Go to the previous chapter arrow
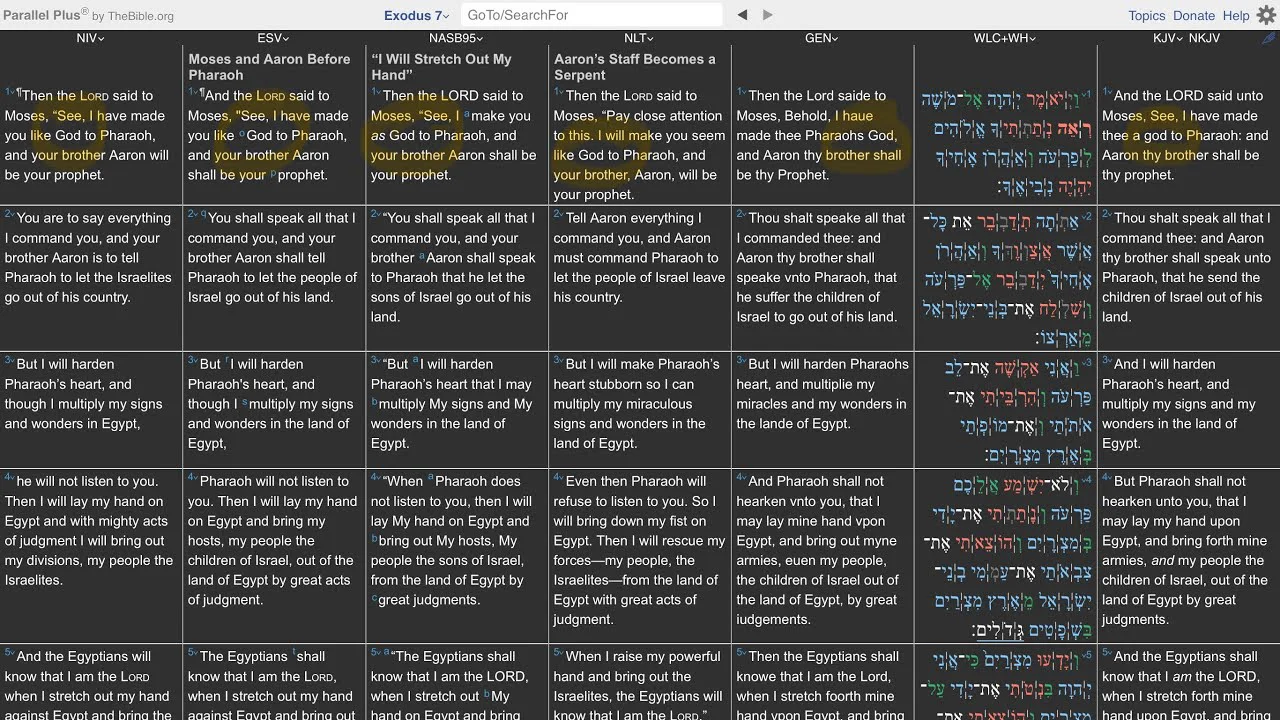Image resolution: width=1280 pixels, height=720 pixels. pyautogui.click(x=742, y=15)
